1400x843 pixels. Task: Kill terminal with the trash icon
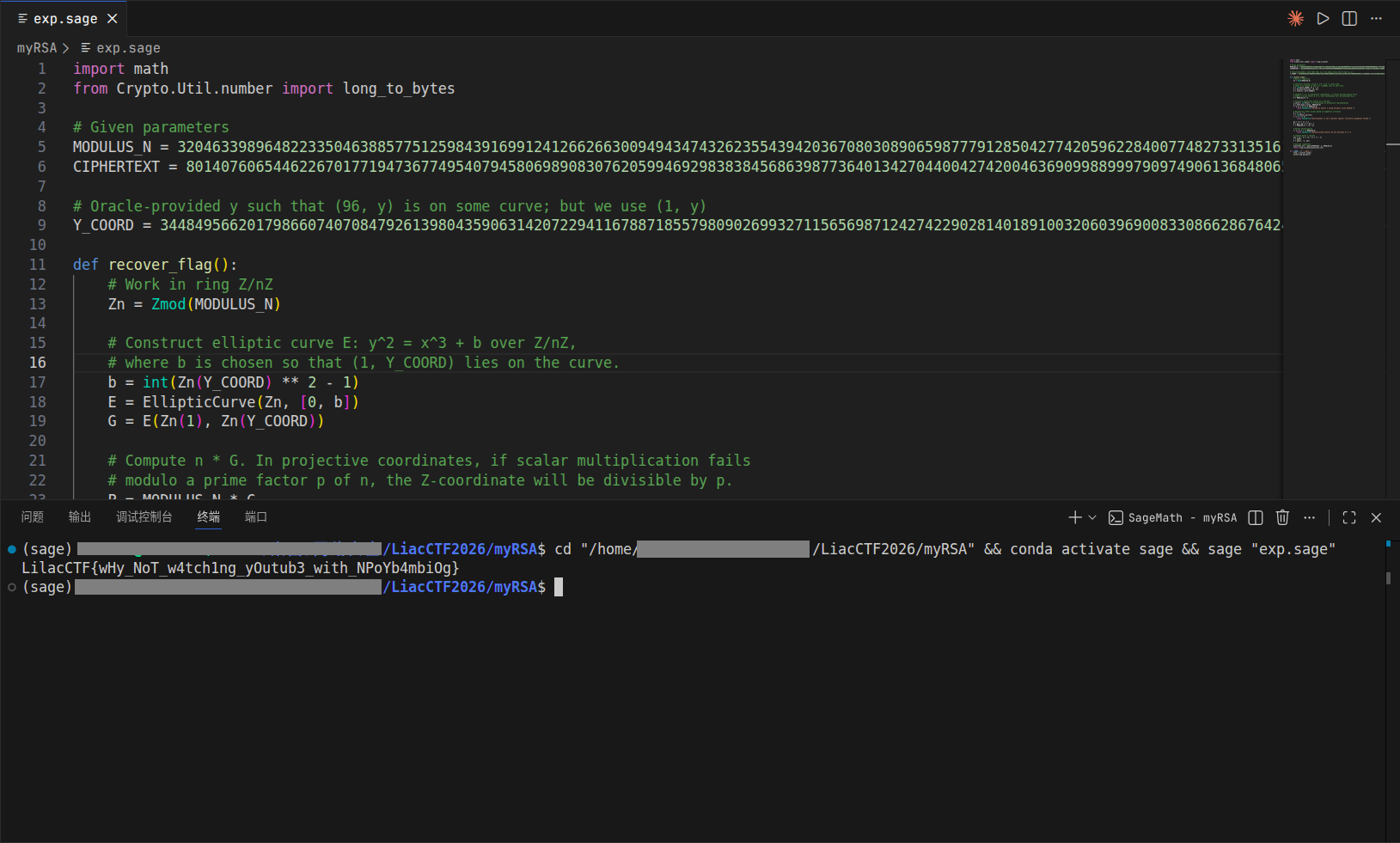(1282, 517)
